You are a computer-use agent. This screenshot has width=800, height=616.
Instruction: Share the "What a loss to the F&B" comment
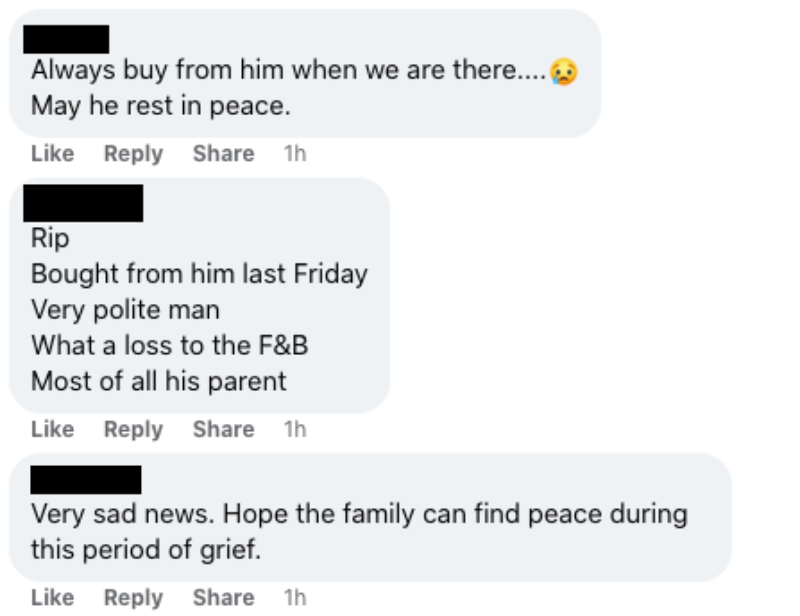223,429
